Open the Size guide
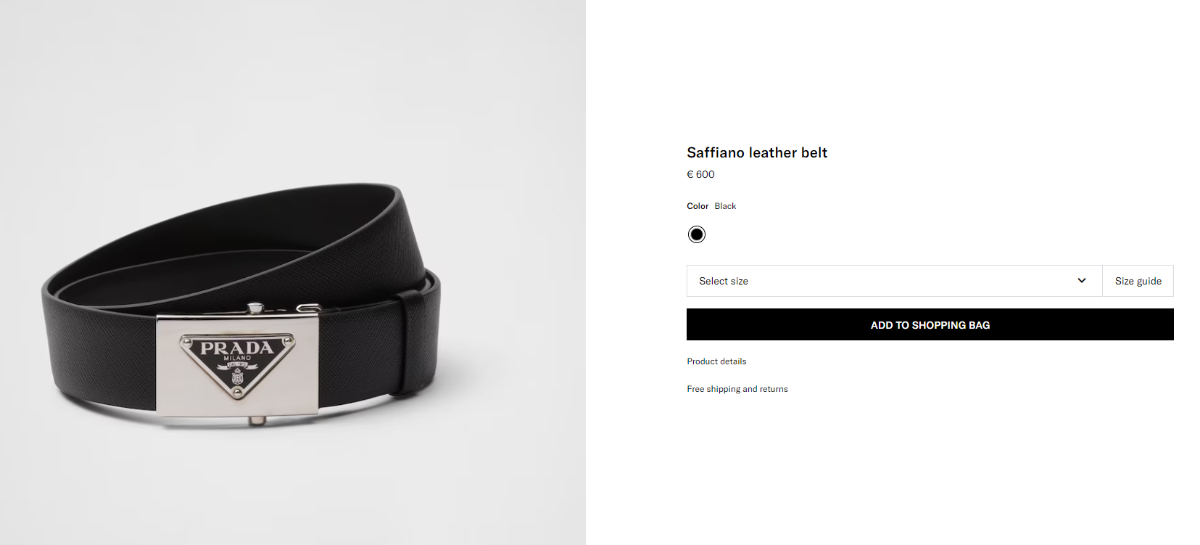The height and width of the screenshot is (545, 1200). point(1138,281)
